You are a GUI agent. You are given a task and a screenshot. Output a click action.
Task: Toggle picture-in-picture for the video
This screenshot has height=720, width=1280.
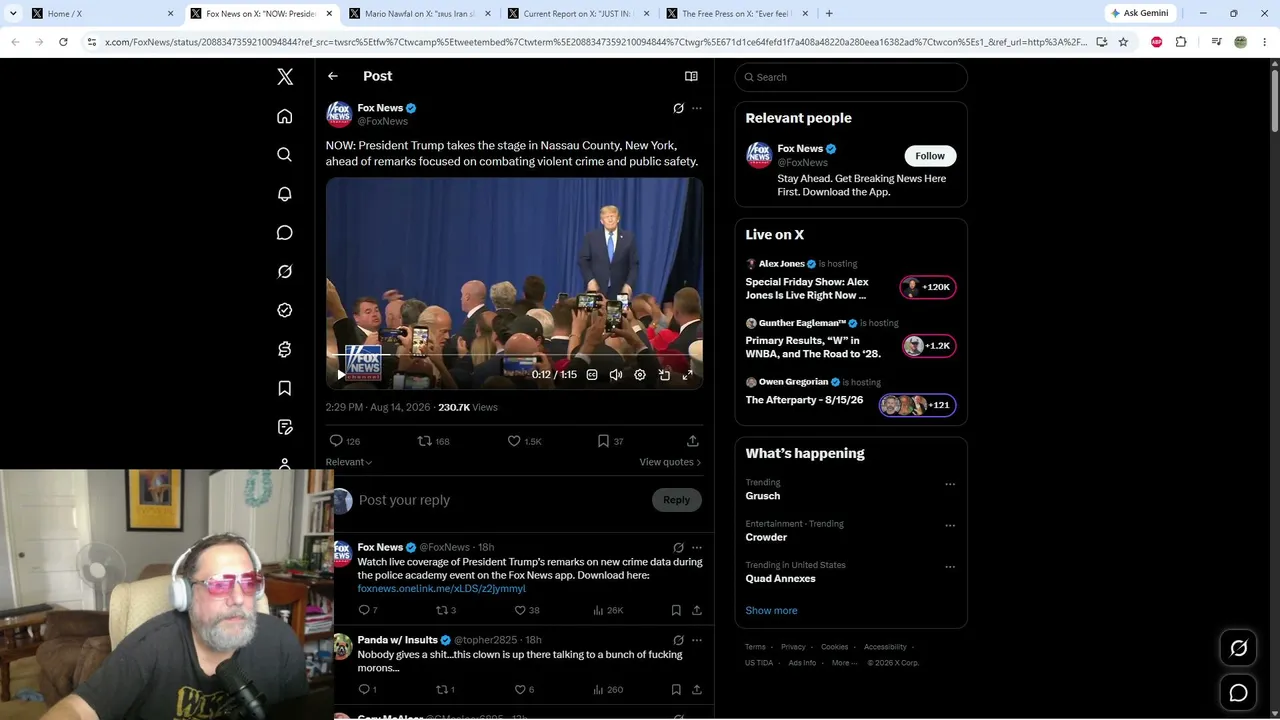(x=664, y=375)
